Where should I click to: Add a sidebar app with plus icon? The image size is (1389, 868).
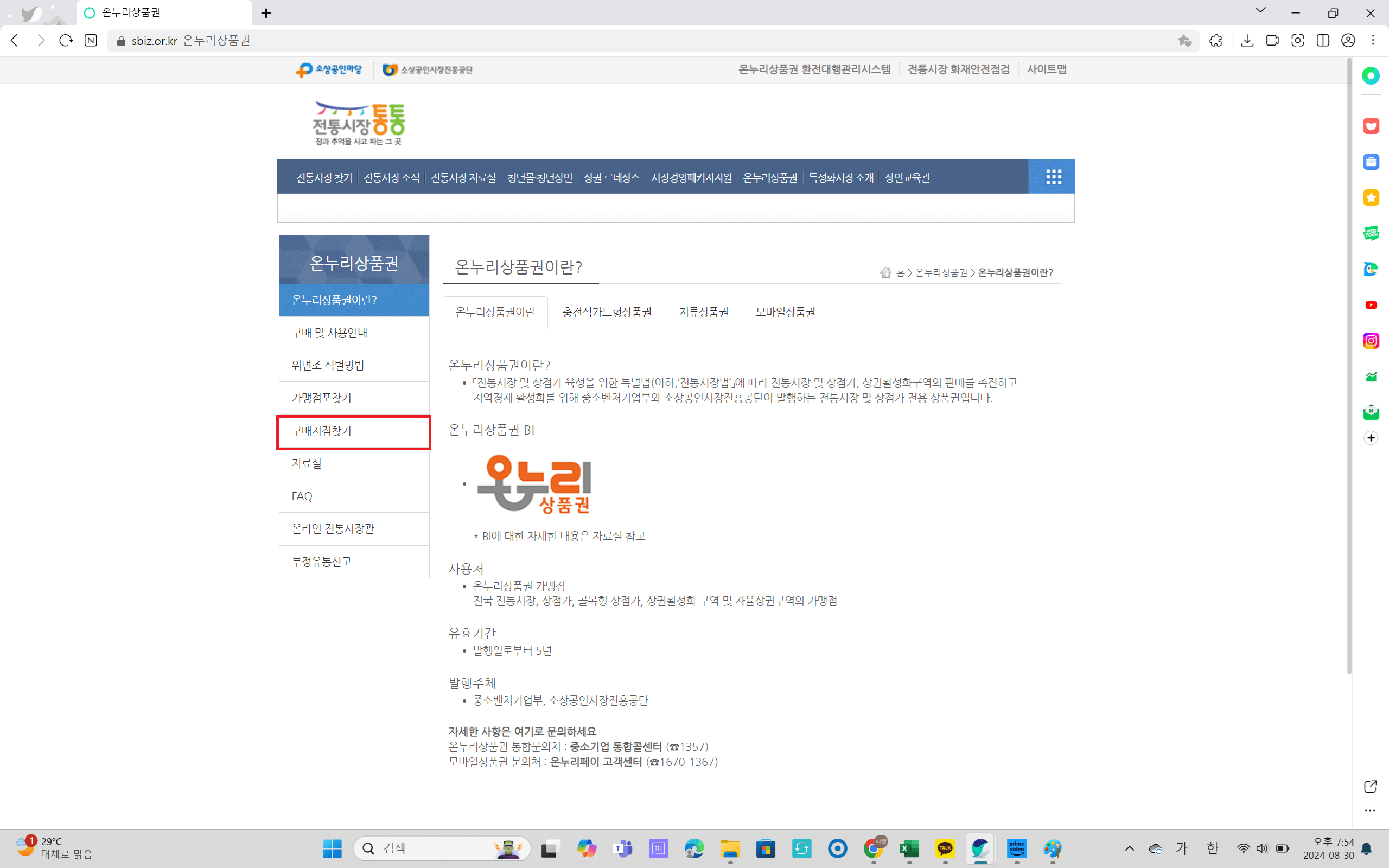(x=1371, y=438)
